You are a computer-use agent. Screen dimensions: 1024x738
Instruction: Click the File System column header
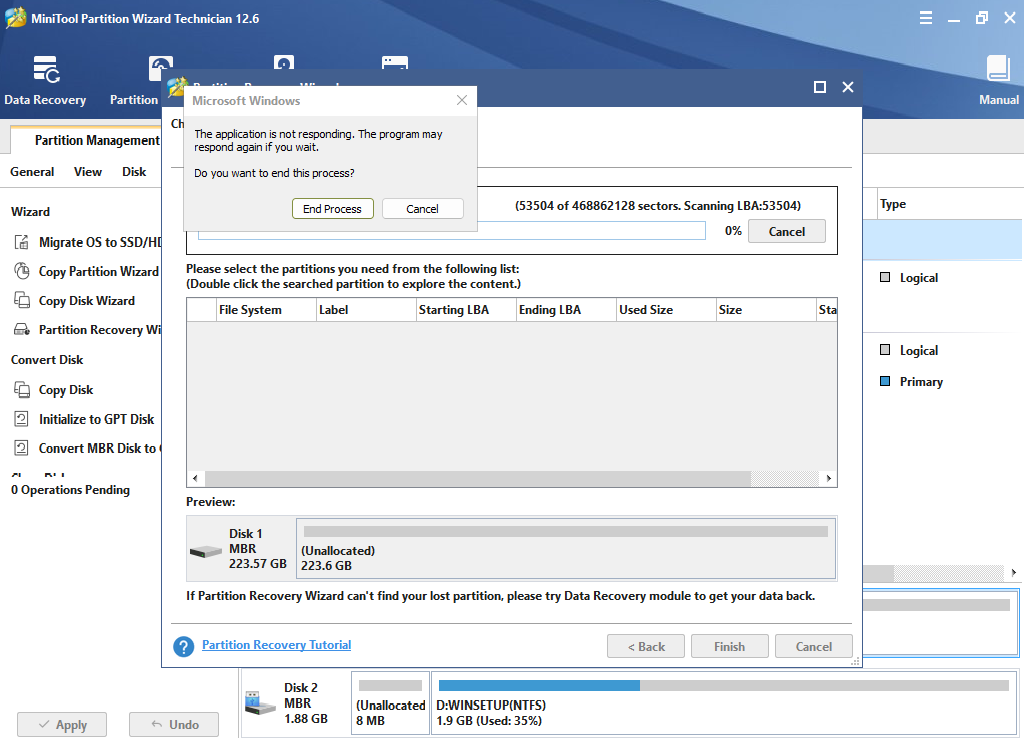(x=266, y=310)
